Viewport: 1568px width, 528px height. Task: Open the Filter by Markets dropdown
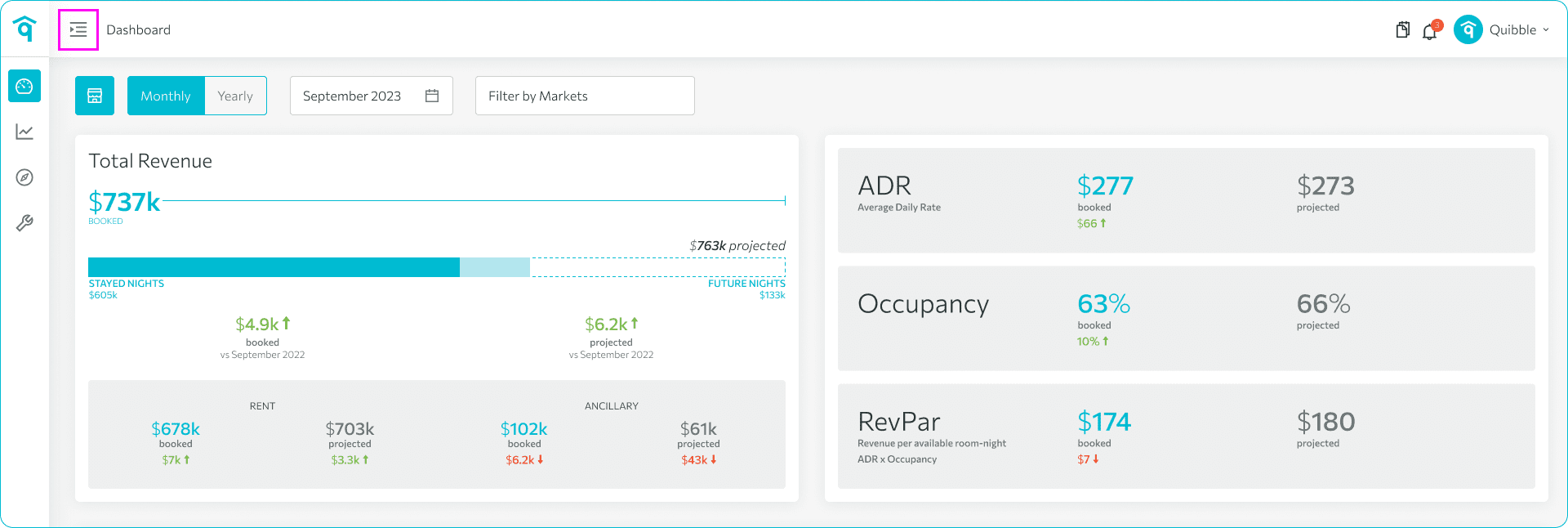(585, 96)
